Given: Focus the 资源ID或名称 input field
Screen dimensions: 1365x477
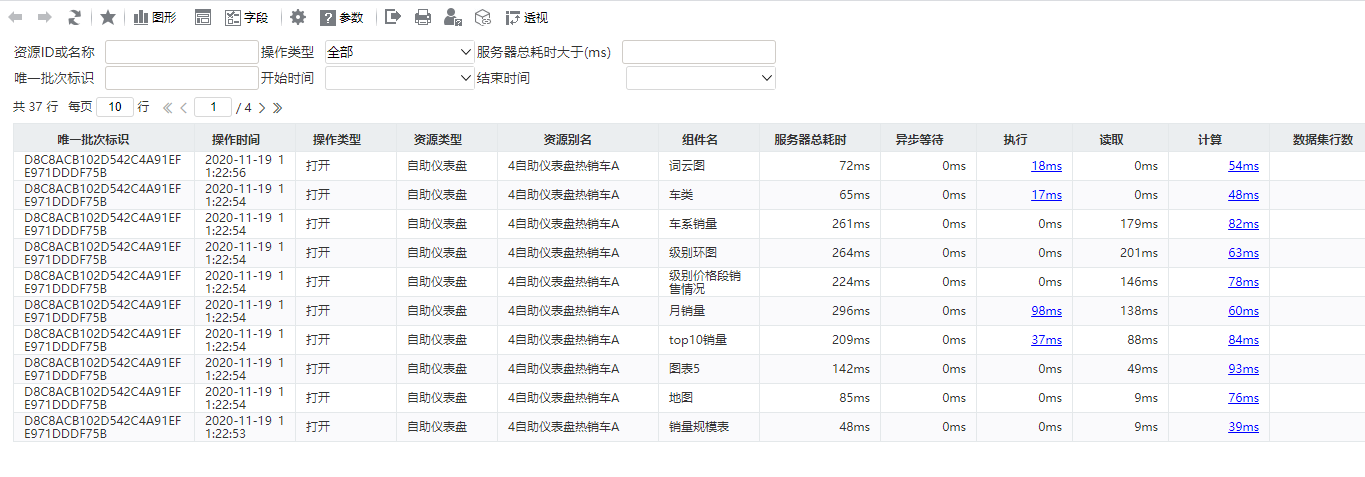Looking at the screenshot, I should click(182, 52).
